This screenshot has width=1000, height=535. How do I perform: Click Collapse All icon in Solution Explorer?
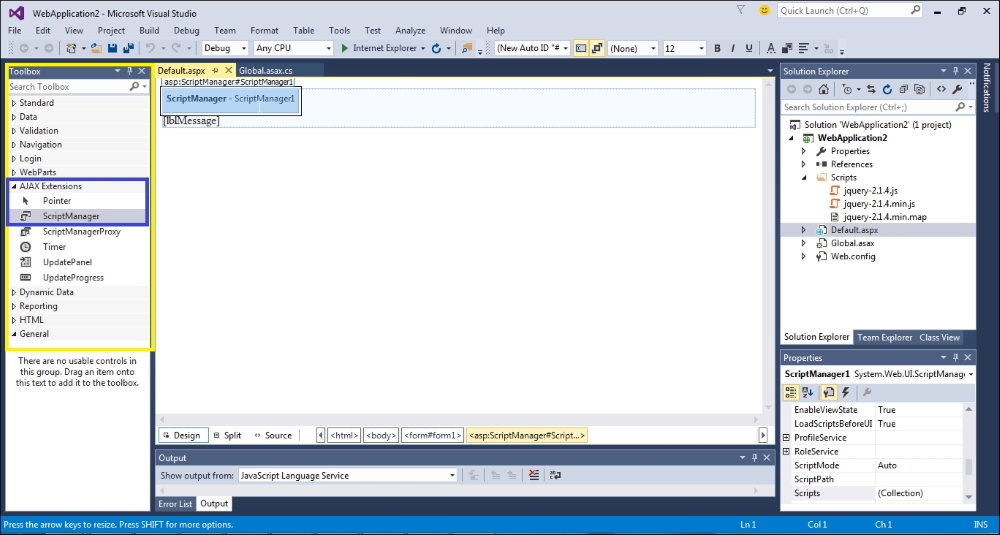pos(904,89)
